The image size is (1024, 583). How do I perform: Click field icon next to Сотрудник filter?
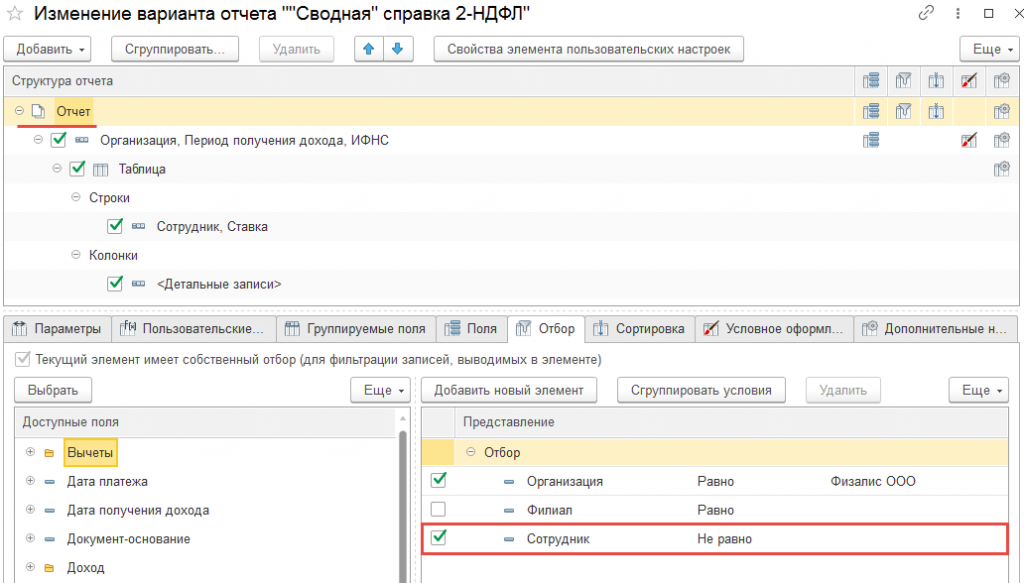(509, 539)
